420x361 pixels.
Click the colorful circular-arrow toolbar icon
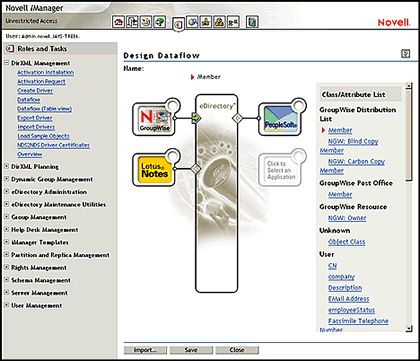[x=146, y=22]
